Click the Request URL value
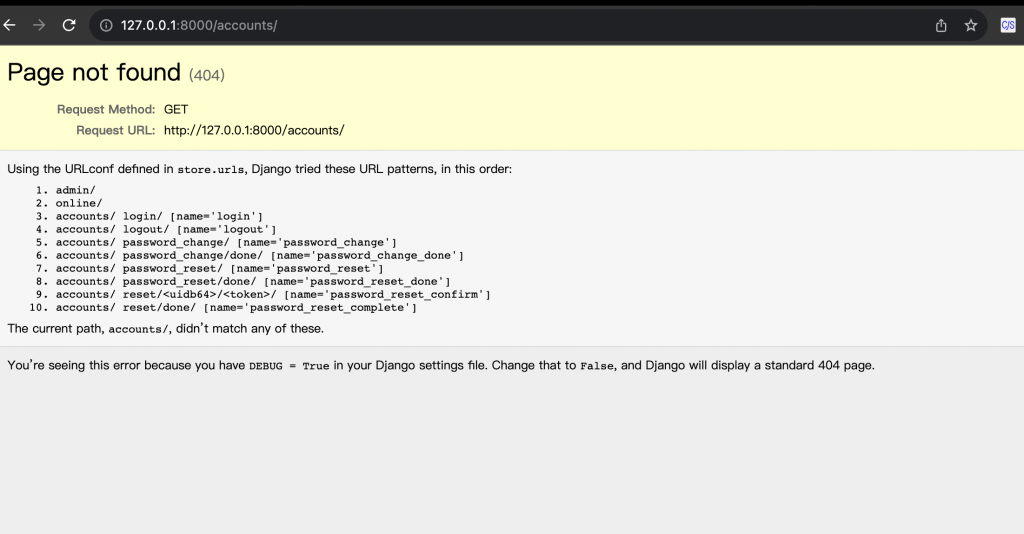This screenshot has height=534, width=1024. tap(254, 130)
